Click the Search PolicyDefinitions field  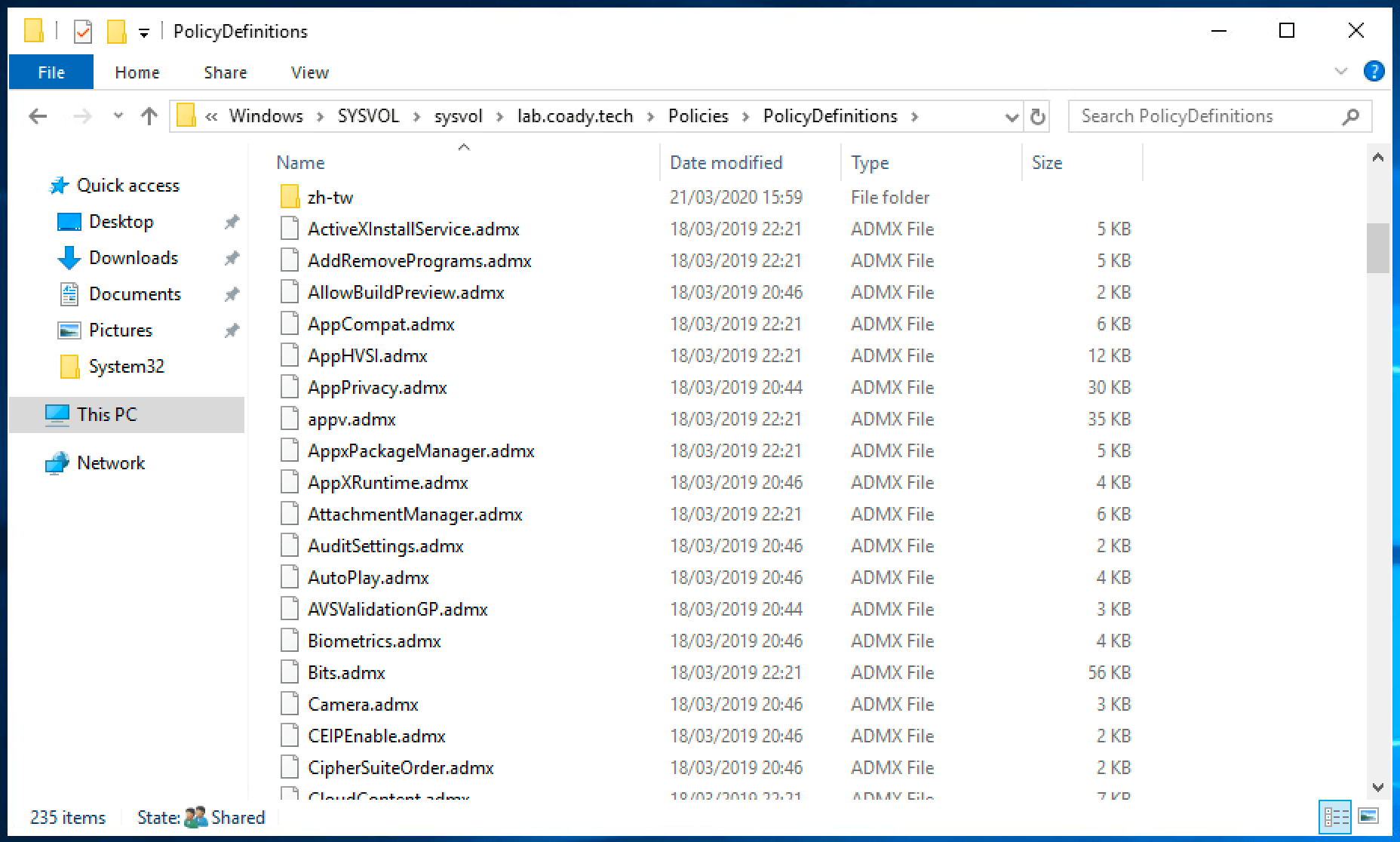(x=1220, y=116)
